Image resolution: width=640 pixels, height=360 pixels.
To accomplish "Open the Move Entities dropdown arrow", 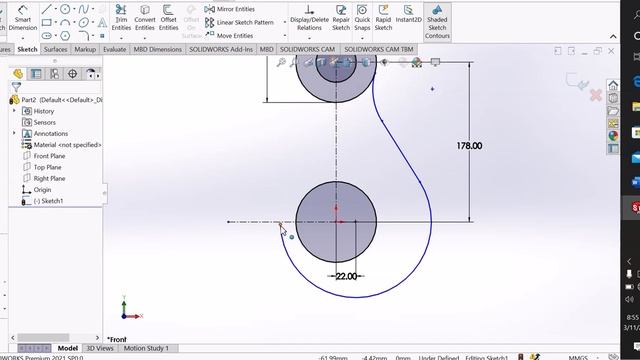I will tap(284, 36).
